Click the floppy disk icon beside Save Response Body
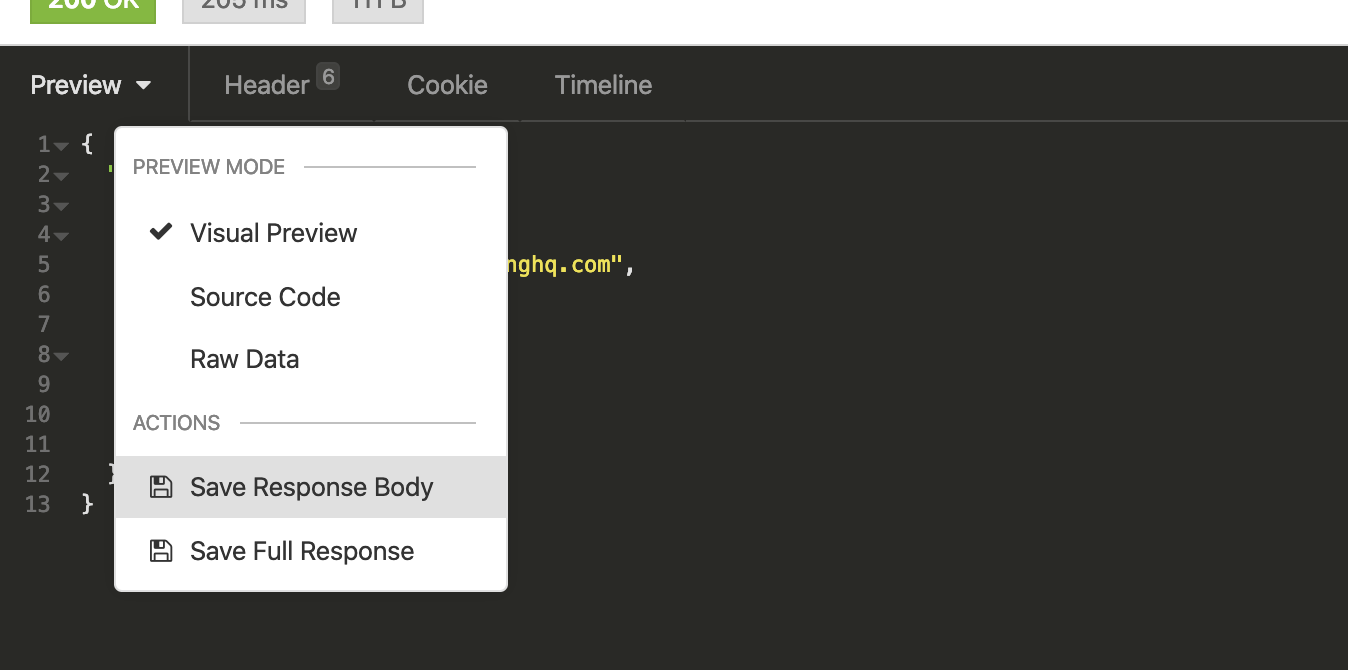The height and width of the screenshot is (670, 1348). tap(162, 487)
